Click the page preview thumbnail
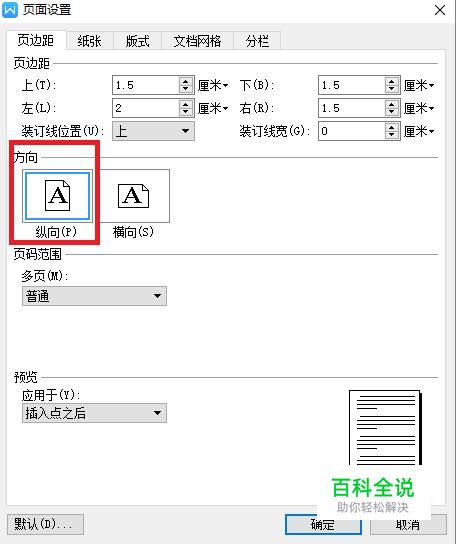The height and width of the screenshot is (545, 456). pyautogui.click(x=385, y=428)
